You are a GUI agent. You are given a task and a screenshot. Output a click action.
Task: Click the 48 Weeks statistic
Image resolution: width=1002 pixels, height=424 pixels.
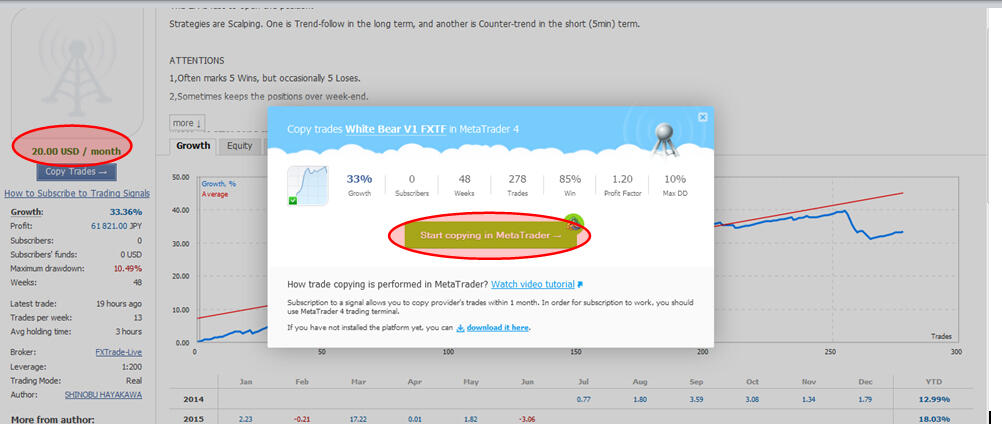tap(464, 185)
